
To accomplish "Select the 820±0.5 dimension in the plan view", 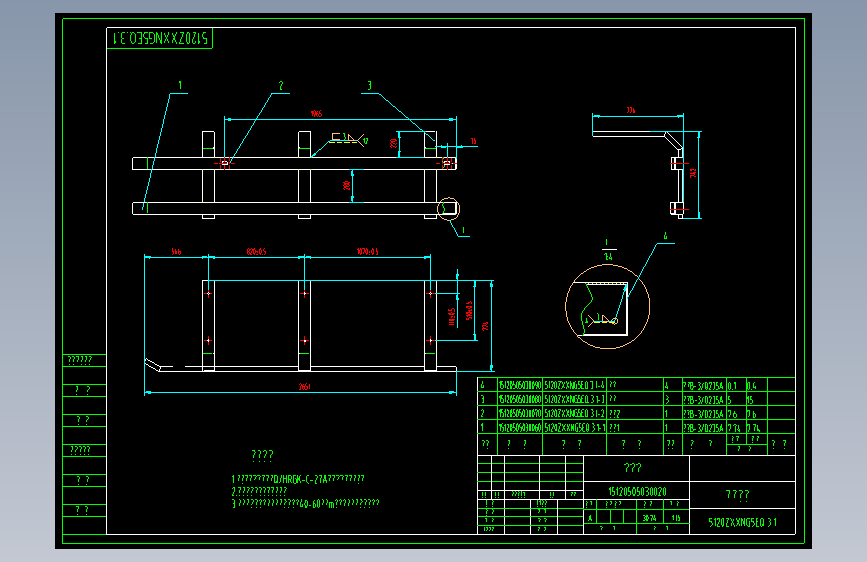I will (x=256, y=252).
